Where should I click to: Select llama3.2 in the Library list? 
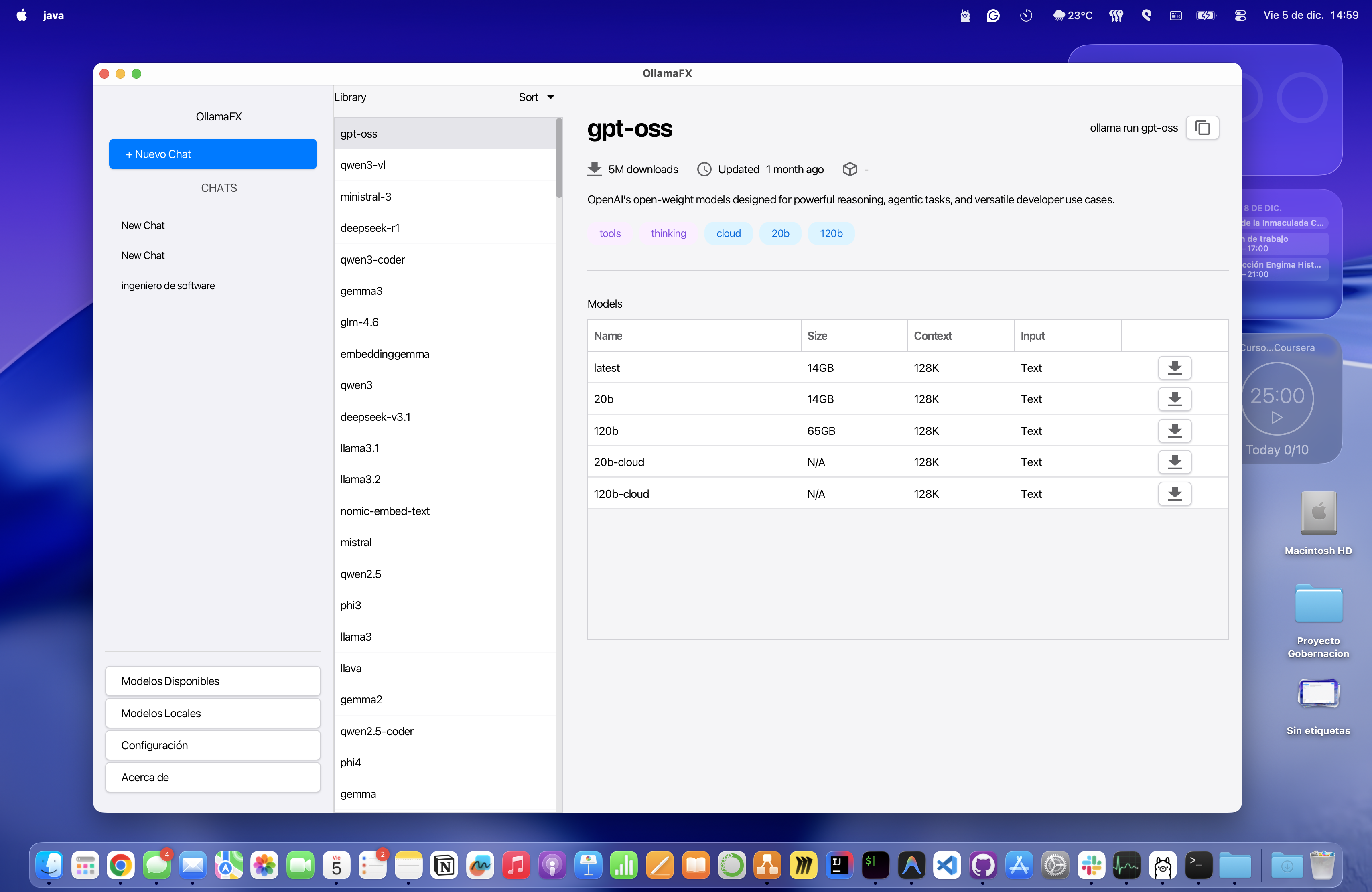444,480
